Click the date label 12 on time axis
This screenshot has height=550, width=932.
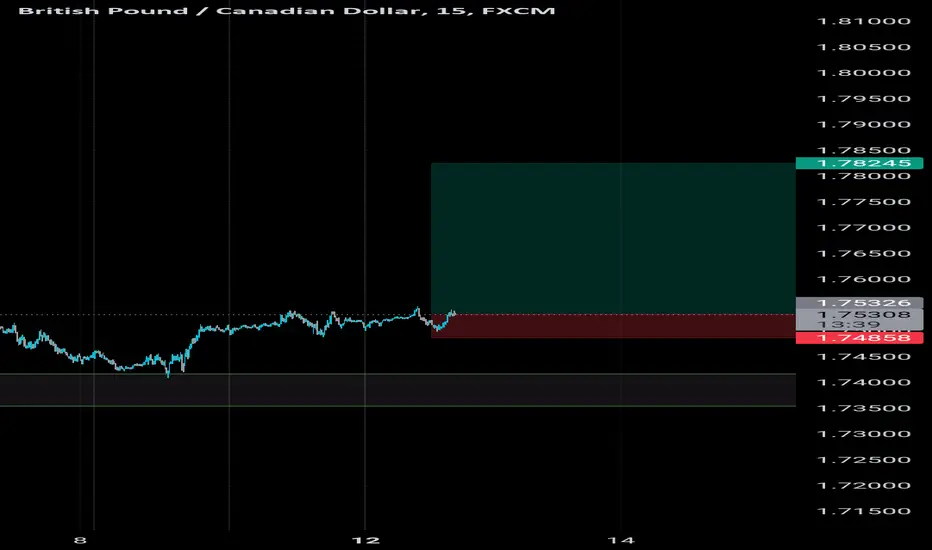point(366,540)
